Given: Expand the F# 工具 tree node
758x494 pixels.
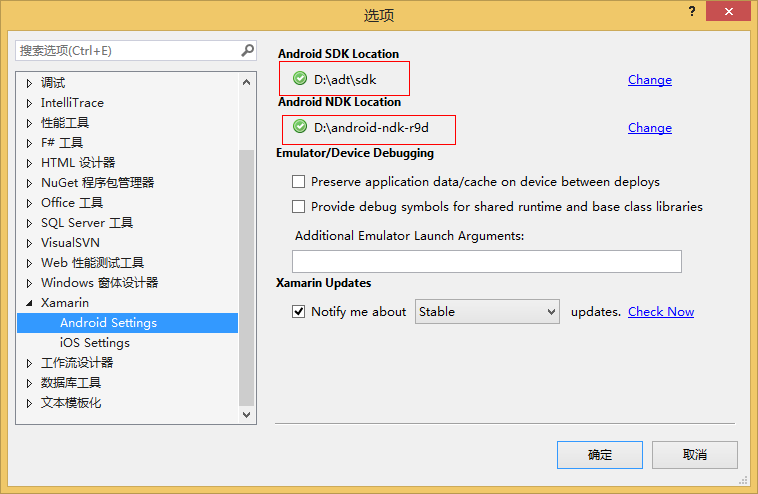Looking at the screenshot, I should (x=29, y=143).
